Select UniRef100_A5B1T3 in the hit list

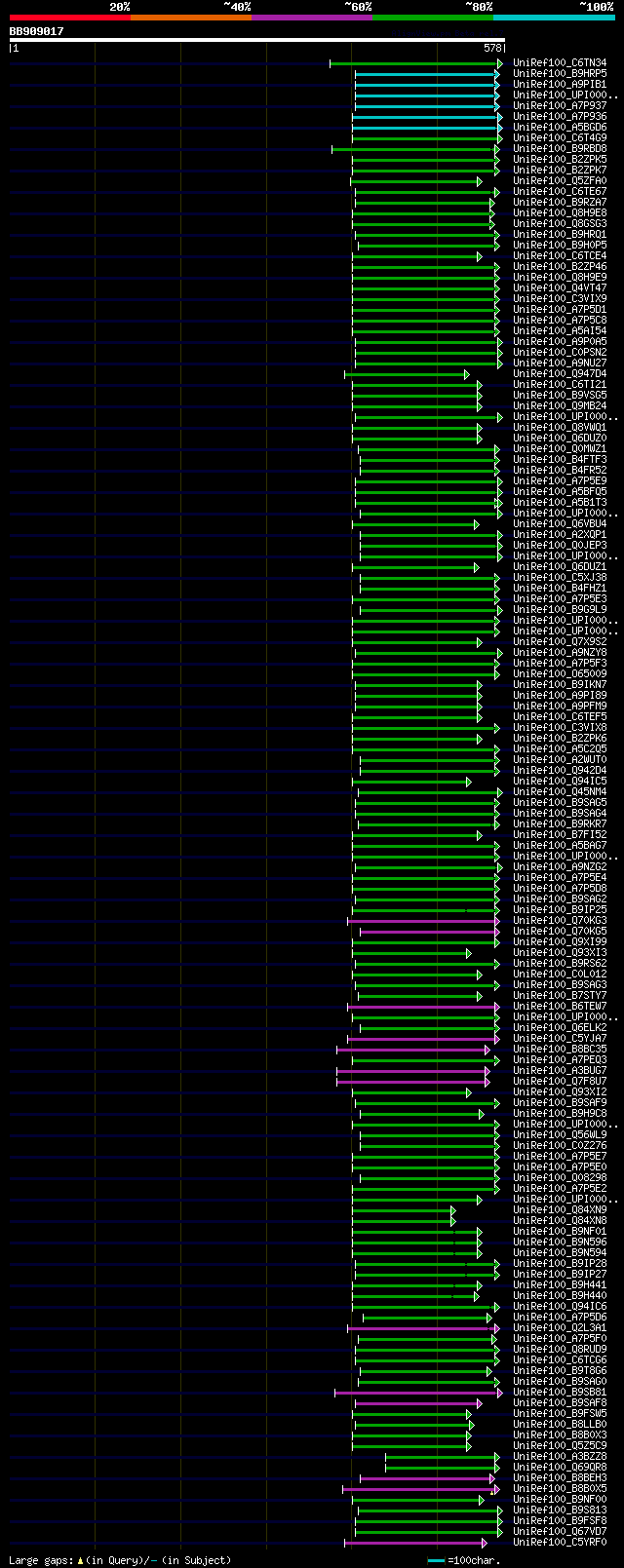(560, 503)
